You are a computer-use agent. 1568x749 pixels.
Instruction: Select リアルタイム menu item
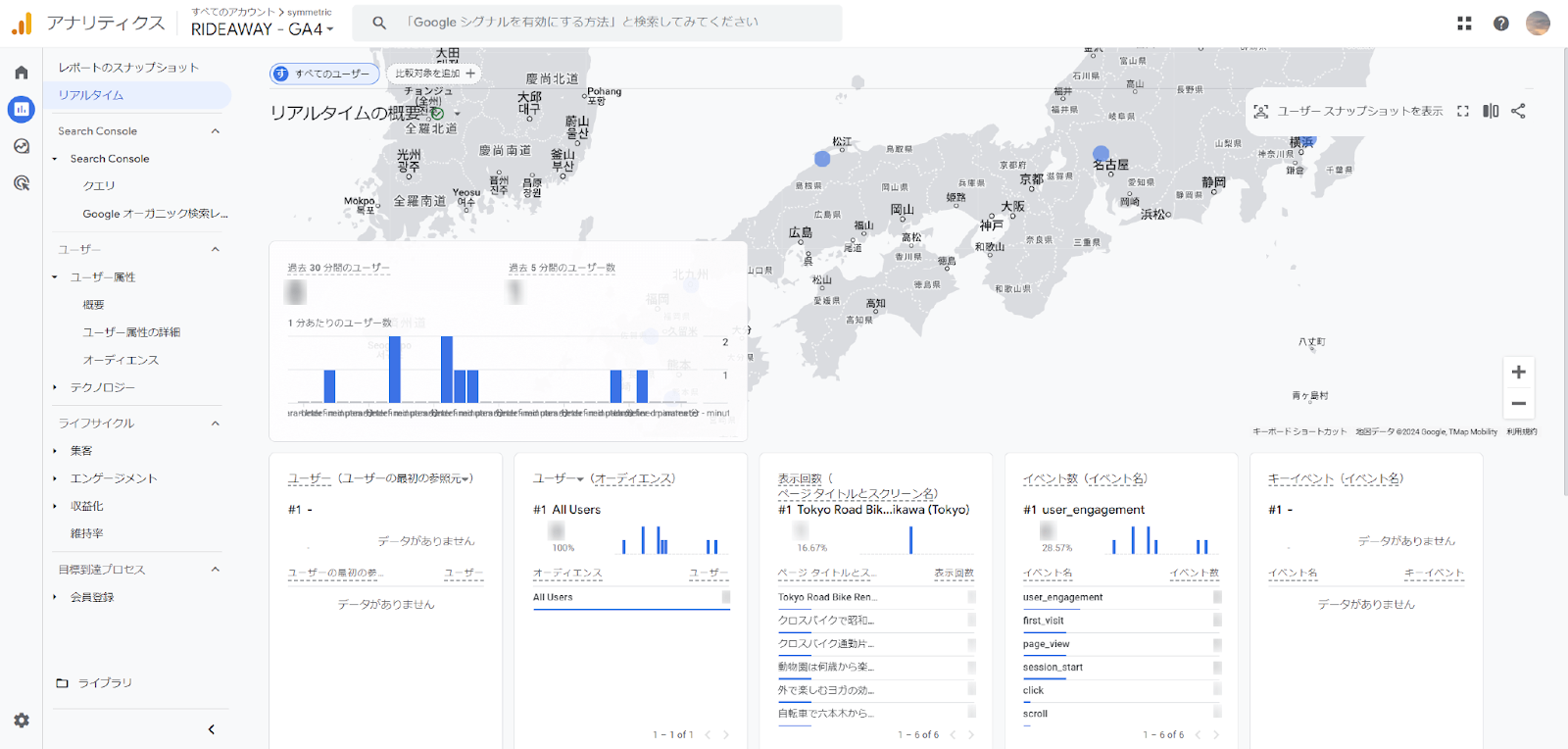137,95
